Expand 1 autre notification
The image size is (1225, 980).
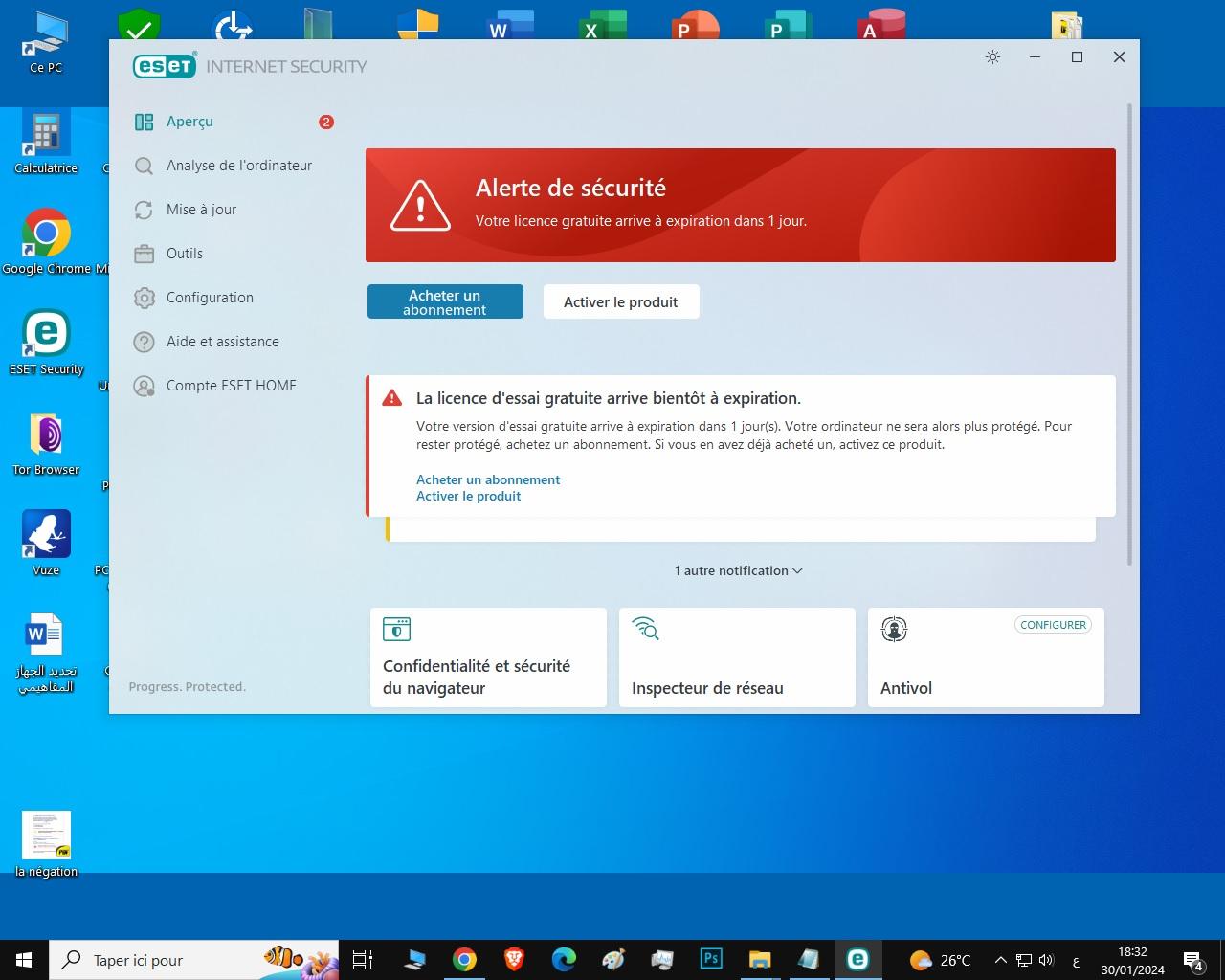click(738, 570)
